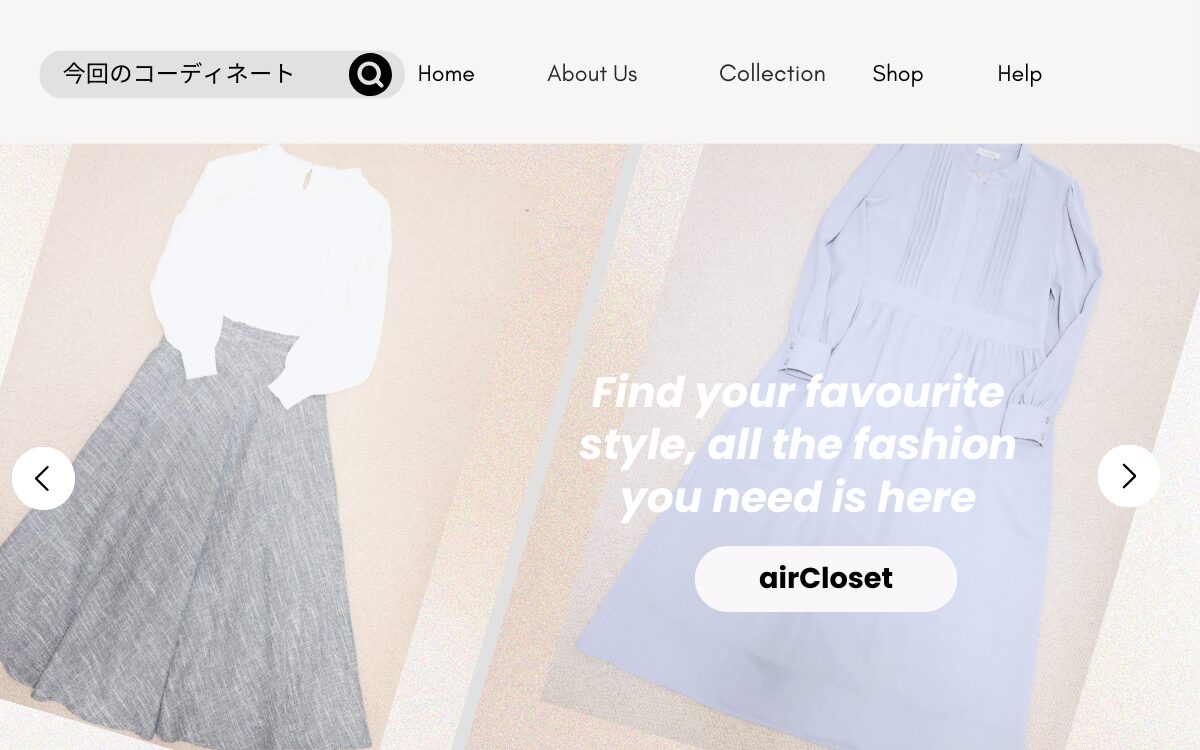The image size is (1200, 750).
Task: Advance to the next slide with right arrow
Action: pos(1129,476)
